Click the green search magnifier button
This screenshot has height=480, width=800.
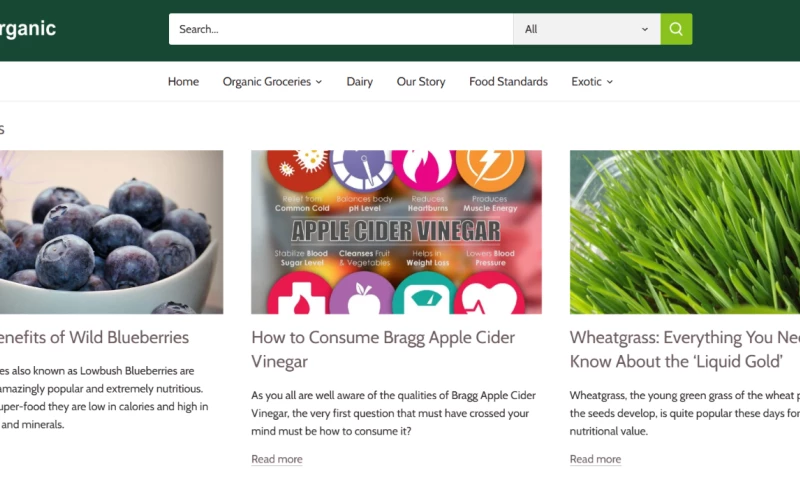676,29
